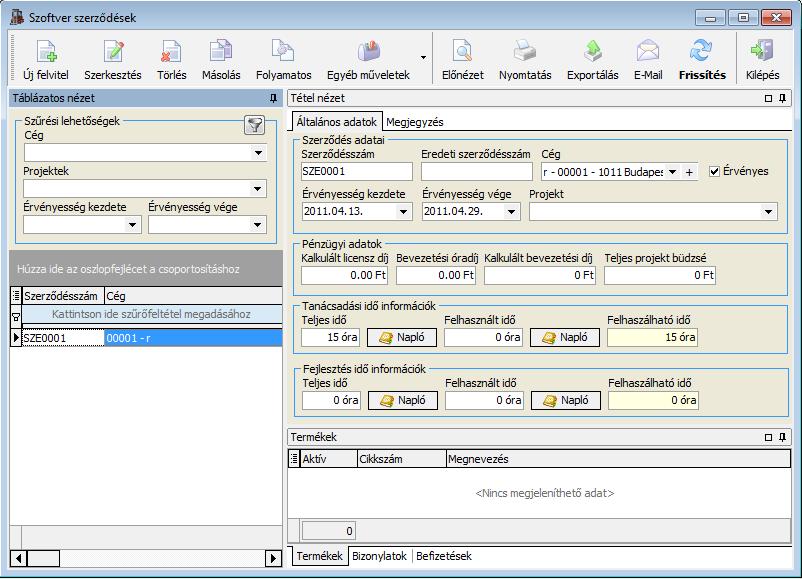Switch to Általános adatok tab
The width and height of the screenshot is (802, 579).
click(x=337, y=122)
